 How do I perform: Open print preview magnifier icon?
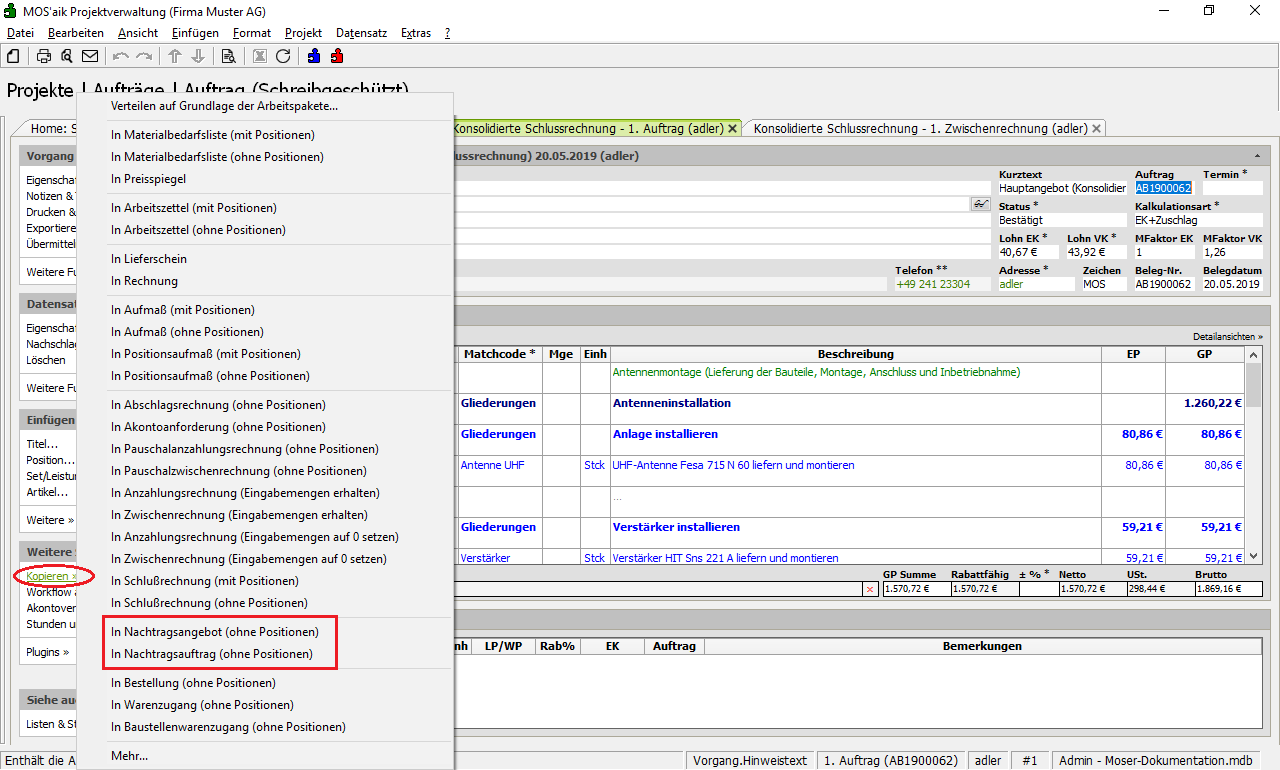tap(67, 56)
